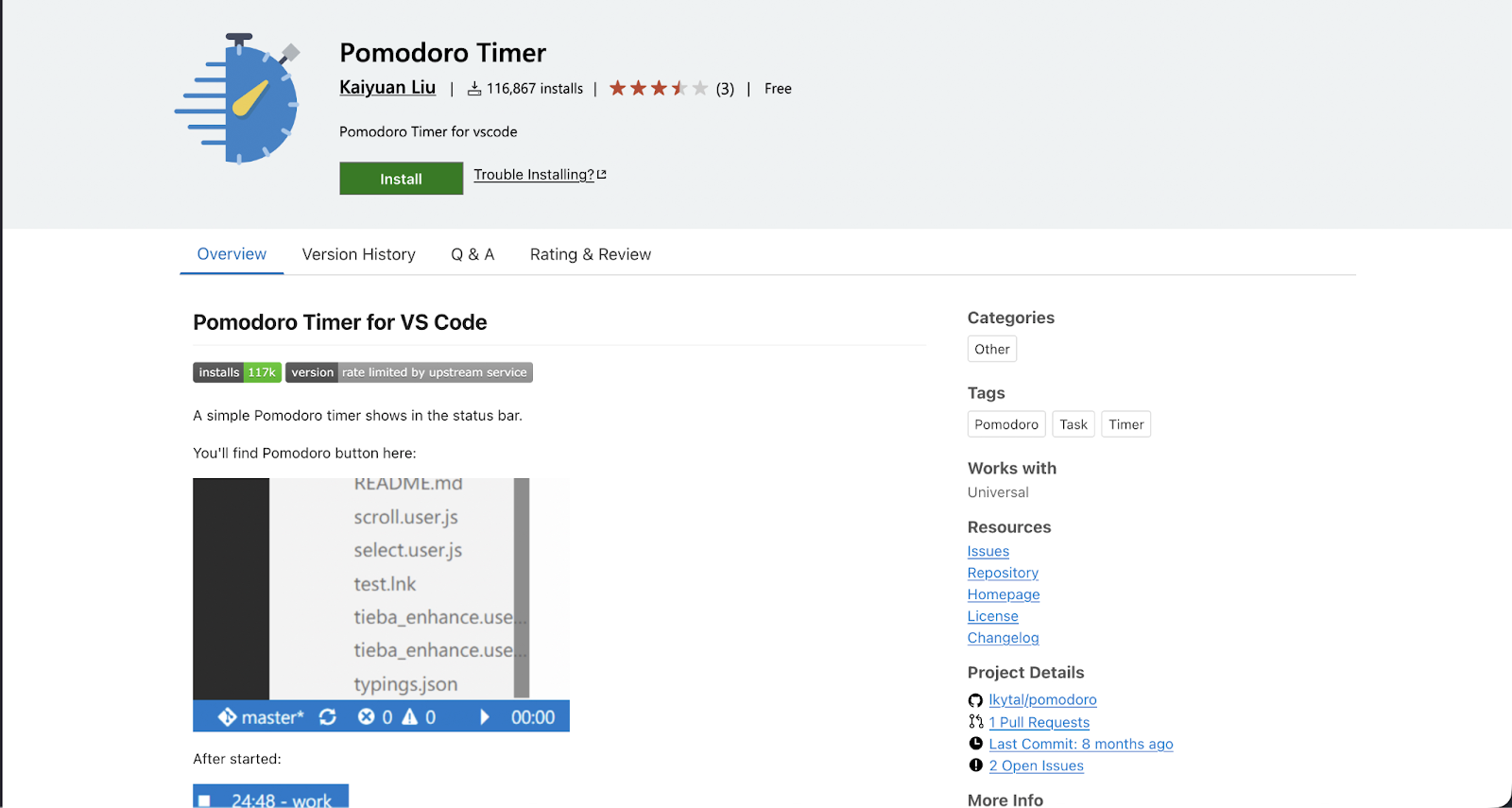1512x808 pixels.
Task: Open the Trouble Installing? link
Action: tap(534, 175)
